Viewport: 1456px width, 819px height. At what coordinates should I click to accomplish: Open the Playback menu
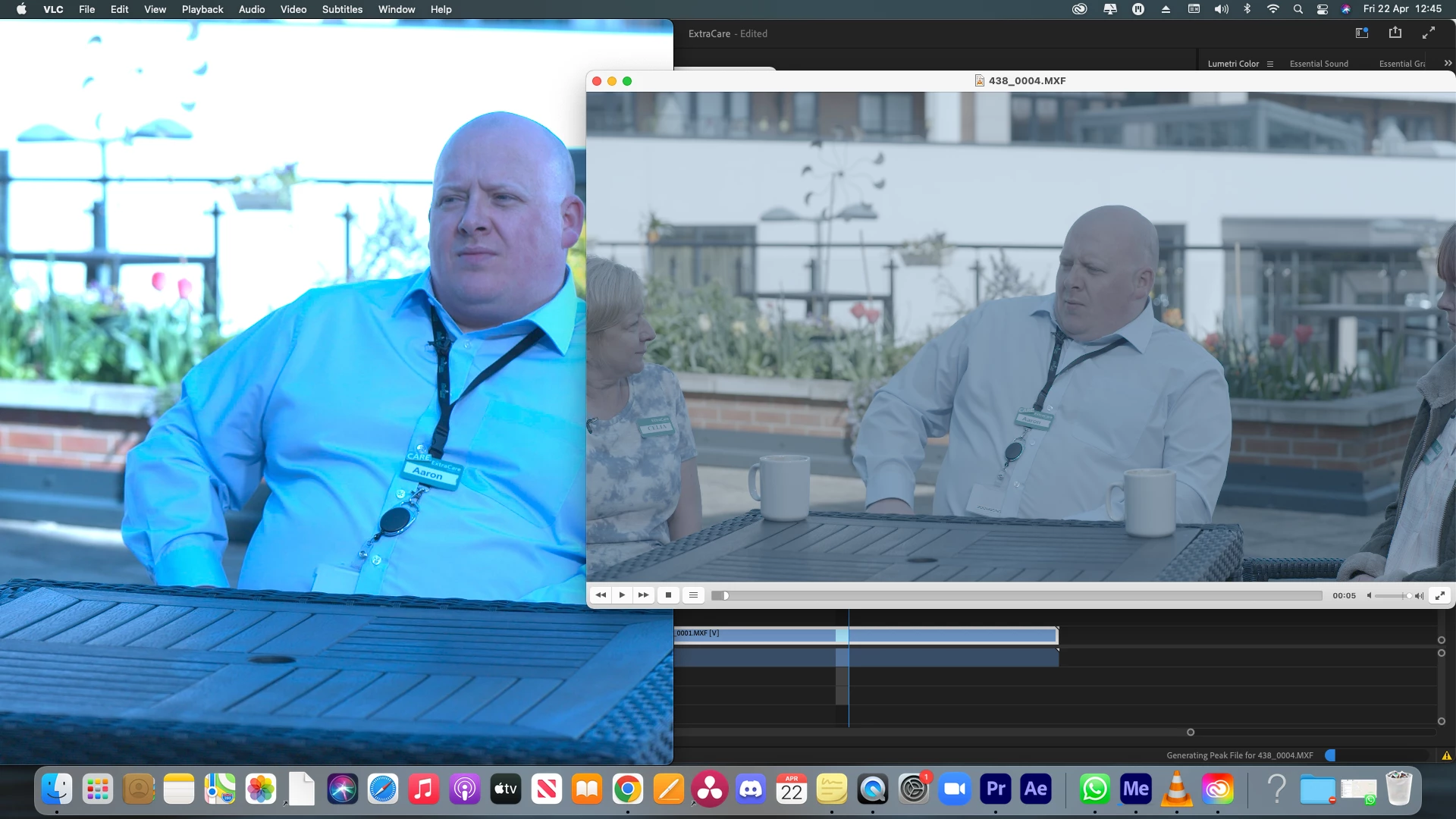point(202,9)
